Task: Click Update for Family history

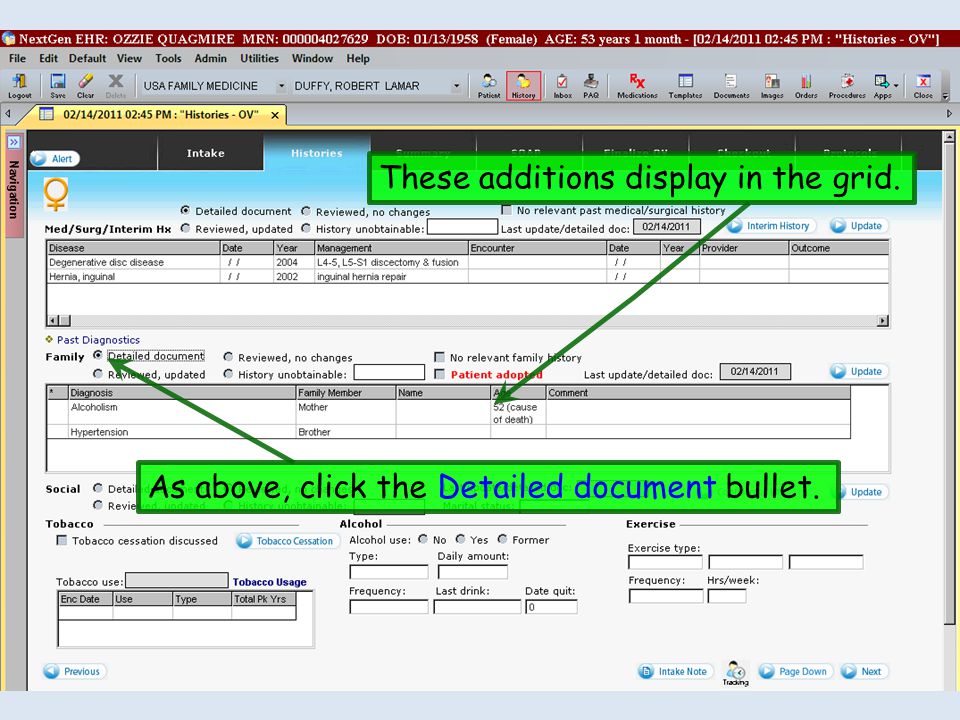Action: coord(857,372)
